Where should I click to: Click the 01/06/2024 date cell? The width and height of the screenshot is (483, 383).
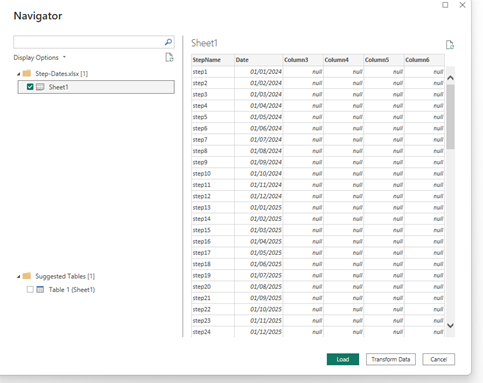258,128
